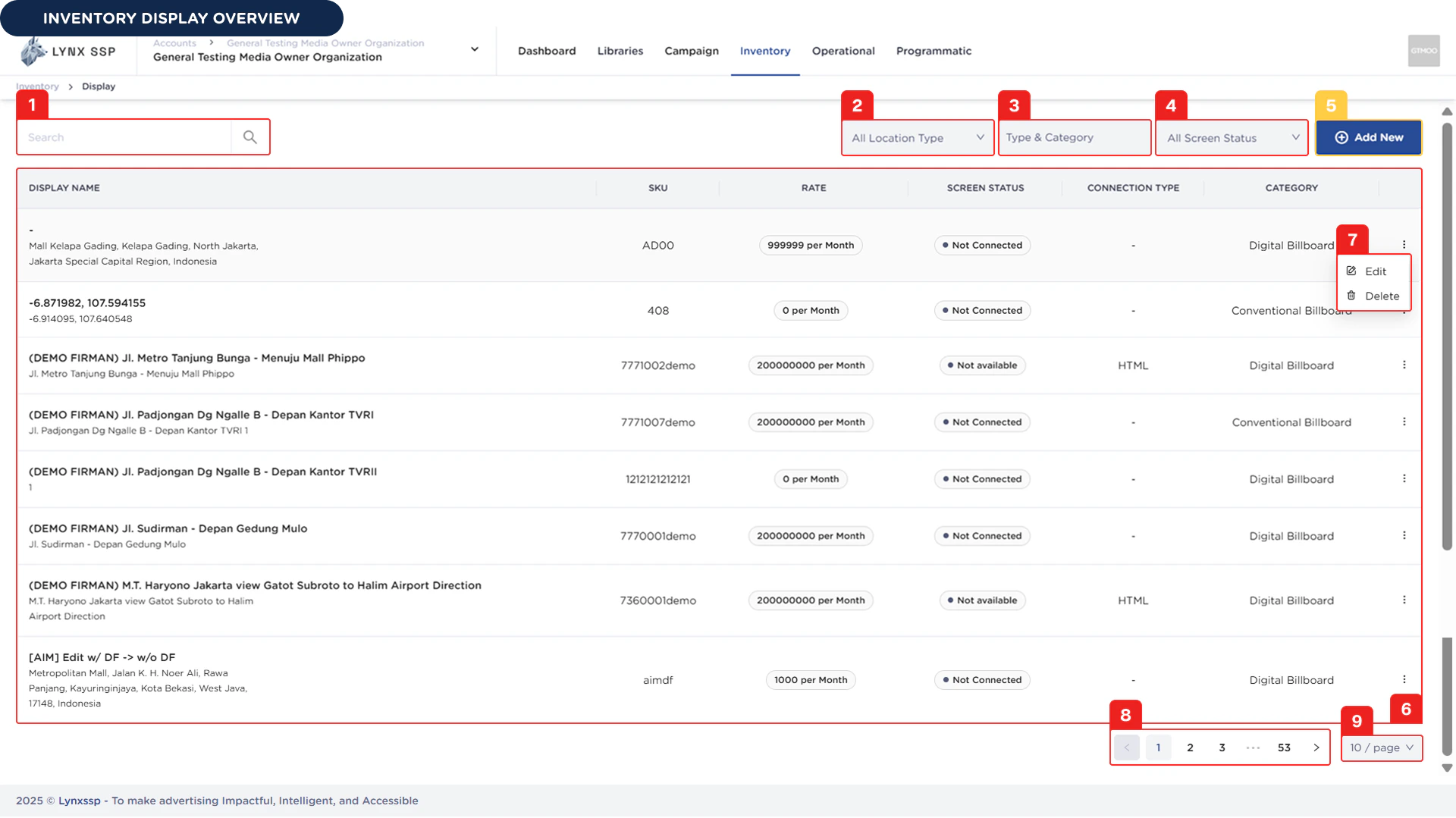Click the Accounts breadcrumb in header
The image size is (1456, 818).
click(x=174, y=43)
